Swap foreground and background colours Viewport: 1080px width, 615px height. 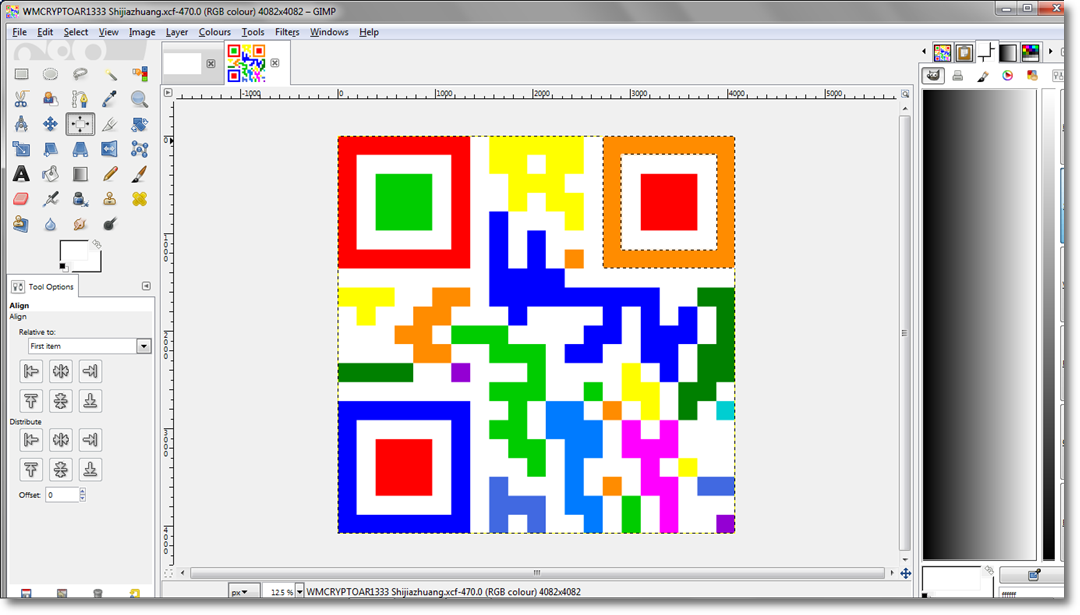click(96, 244)
